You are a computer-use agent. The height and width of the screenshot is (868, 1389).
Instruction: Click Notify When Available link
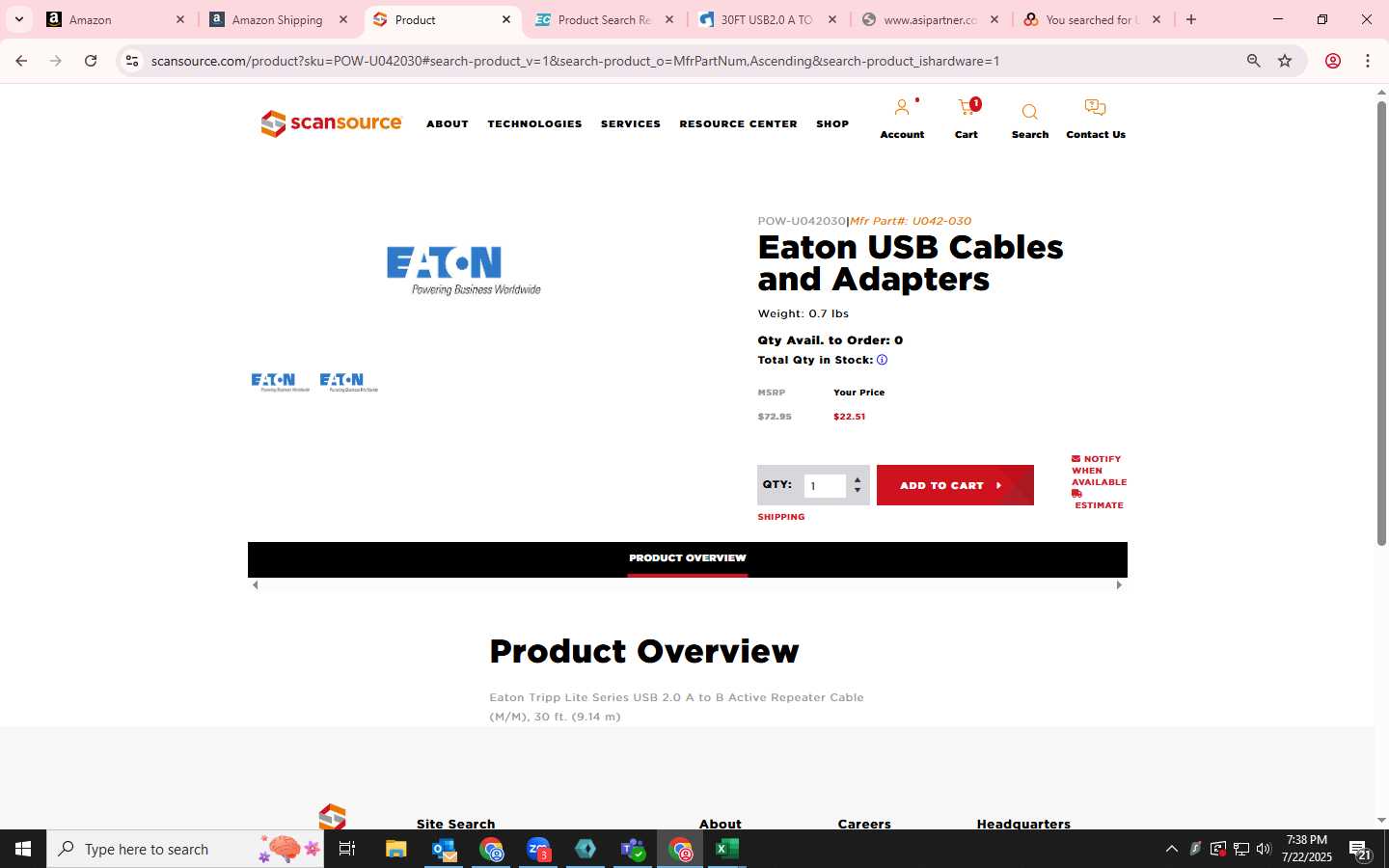click(1099, 471)
